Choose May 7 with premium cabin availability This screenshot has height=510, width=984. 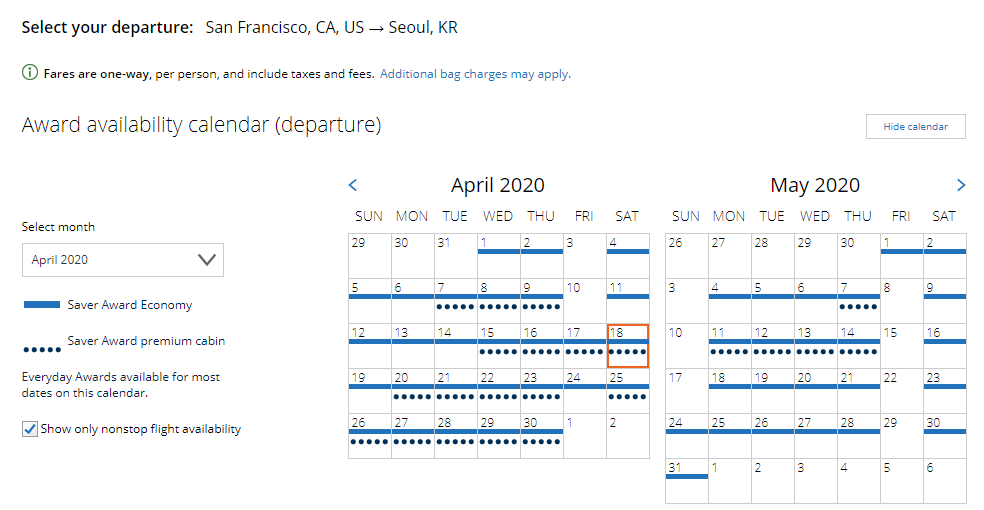pos(858,300)
